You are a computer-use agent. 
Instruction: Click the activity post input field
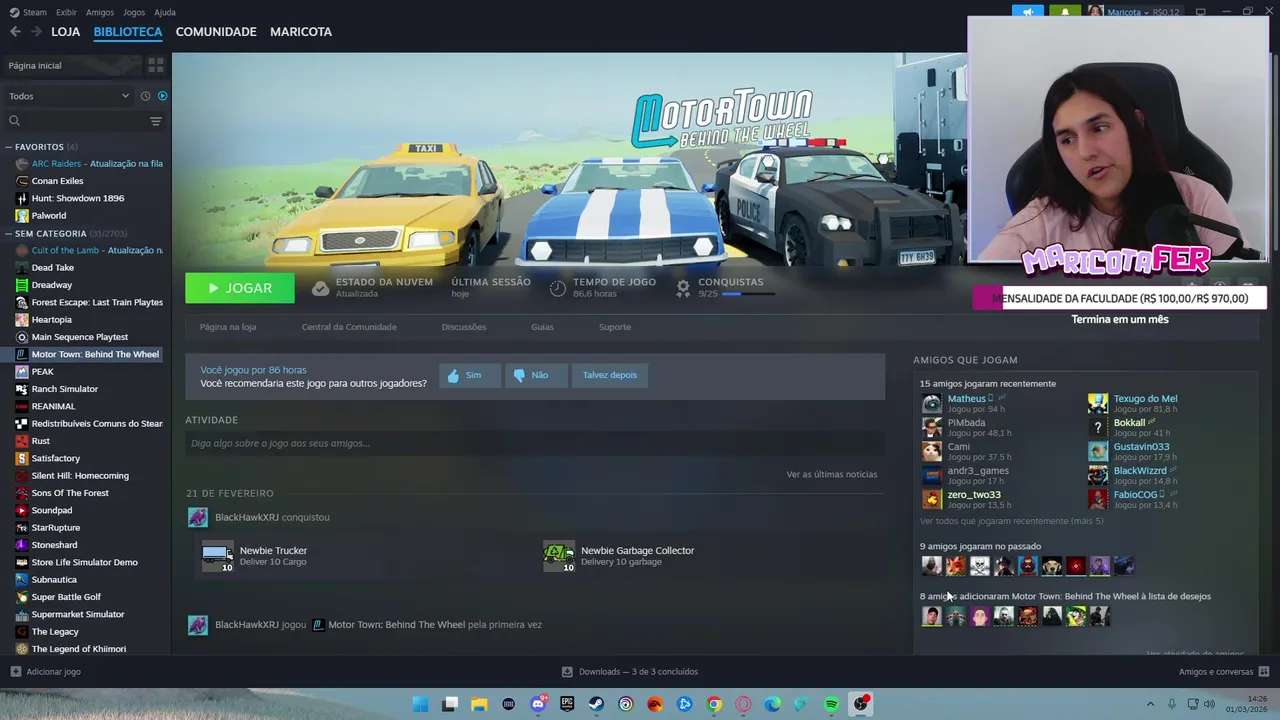click(x=535, y=443)
